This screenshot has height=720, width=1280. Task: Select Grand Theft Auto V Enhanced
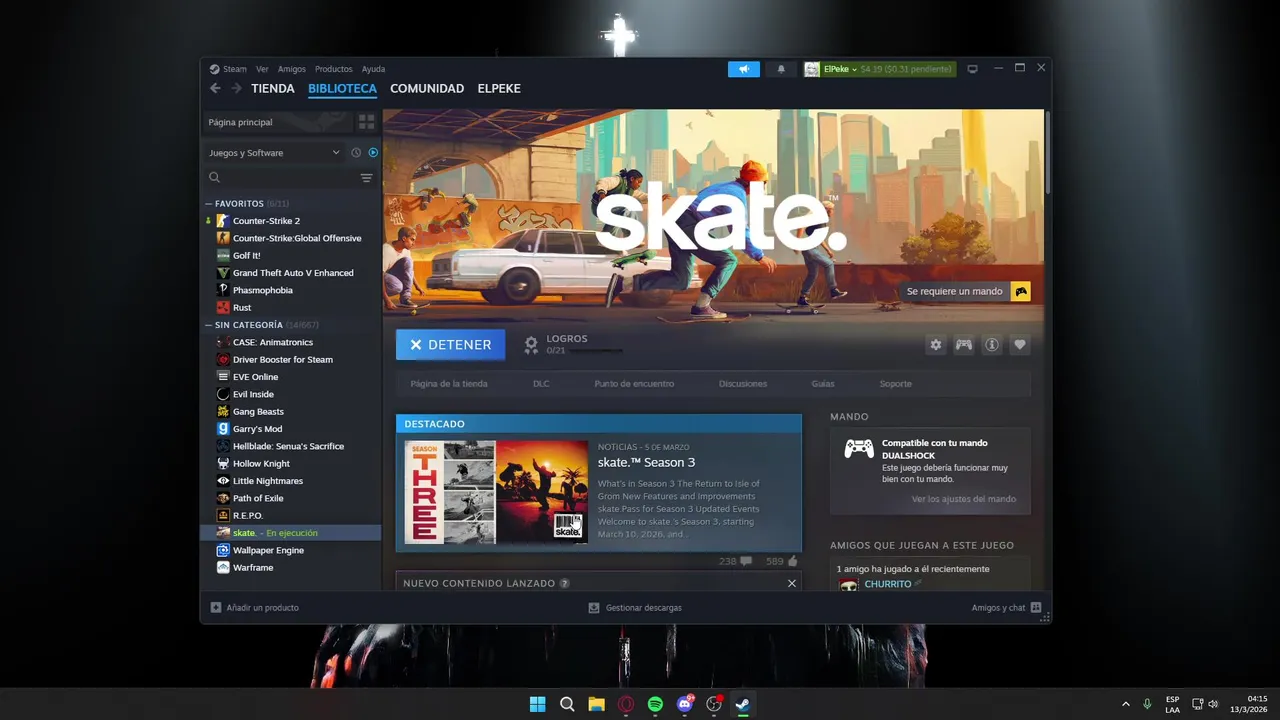pyautogui.click(x=291, y=273)
